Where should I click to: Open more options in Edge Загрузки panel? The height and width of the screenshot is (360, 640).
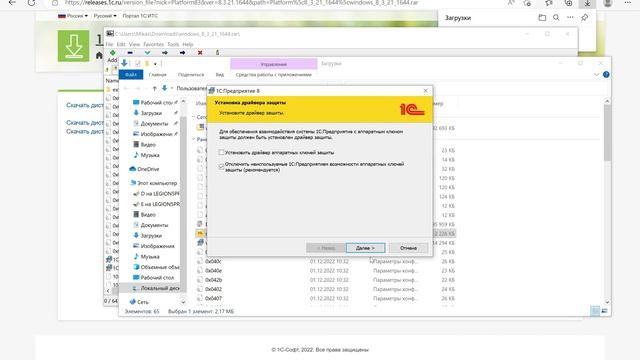pos(570,18)
